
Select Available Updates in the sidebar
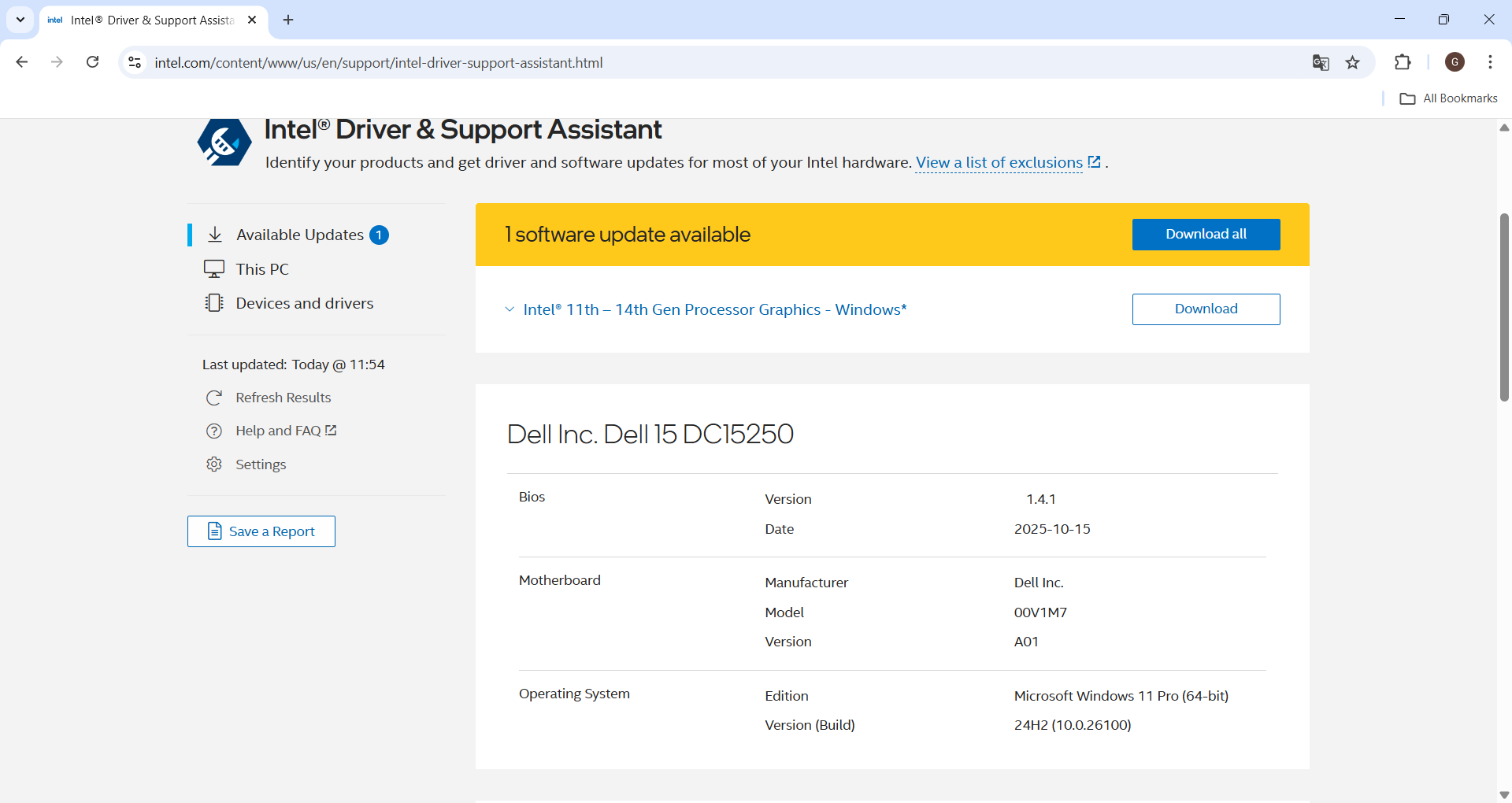click(x=299, y=235)
